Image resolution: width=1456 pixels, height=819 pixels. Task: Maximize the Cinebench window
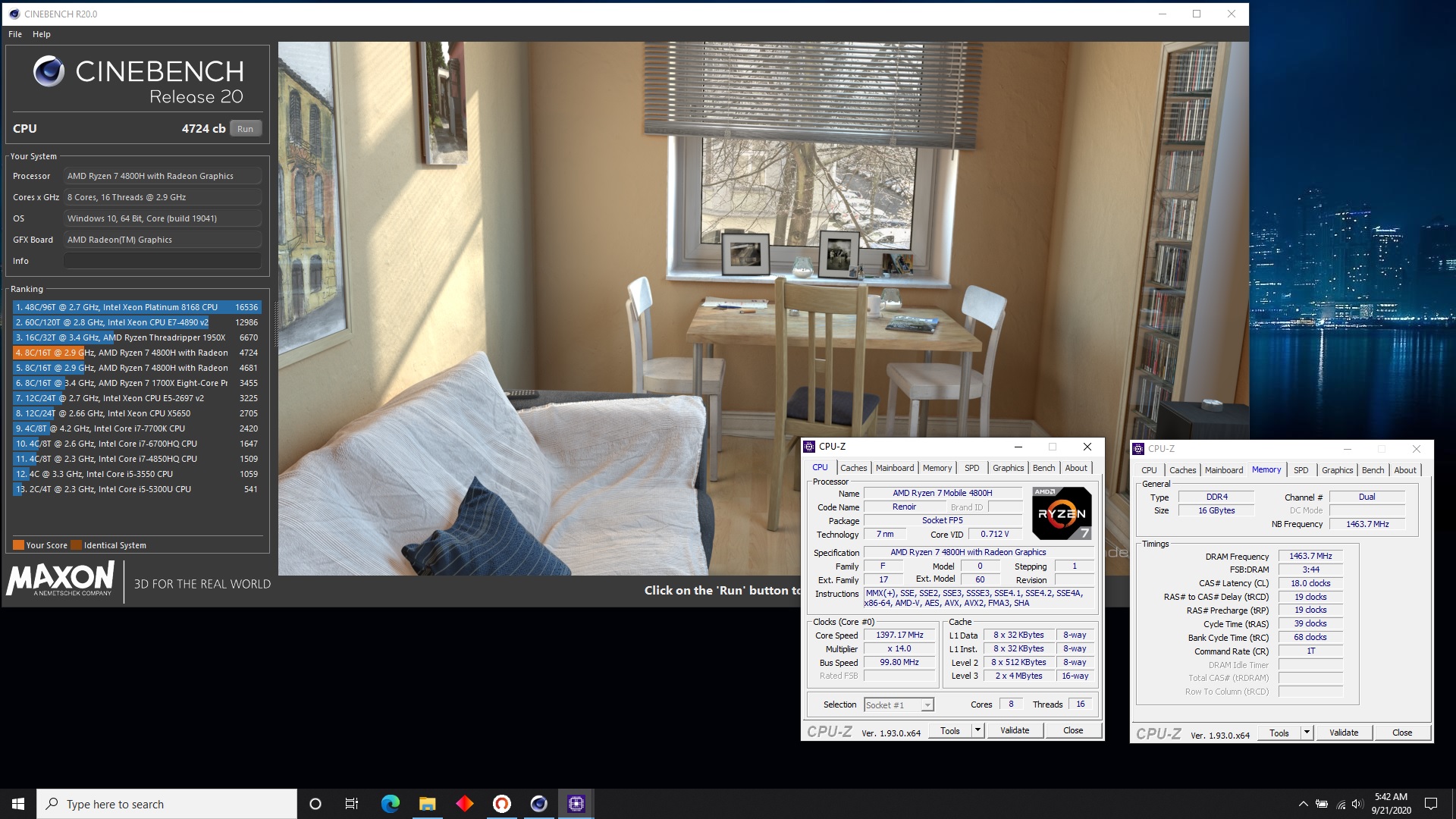[1197, 14]
